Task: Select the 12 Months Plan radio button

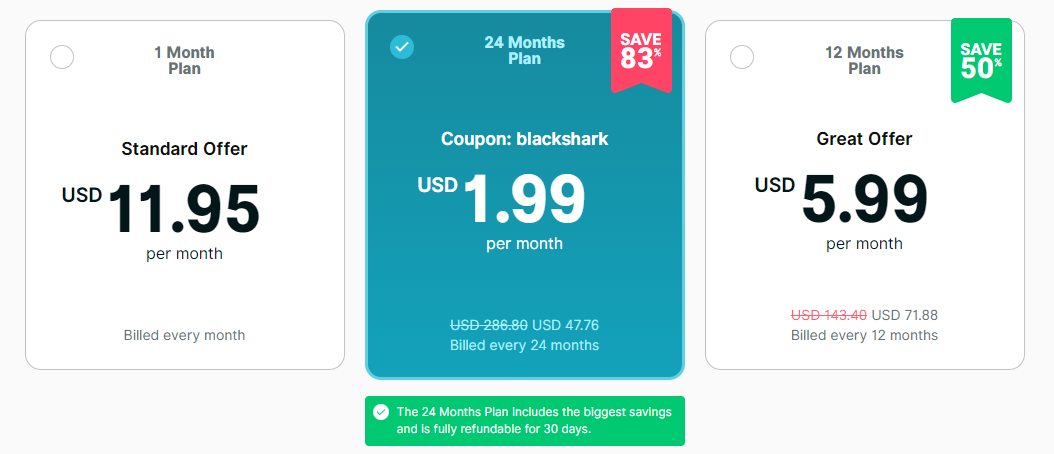Action: pos(742,57)
